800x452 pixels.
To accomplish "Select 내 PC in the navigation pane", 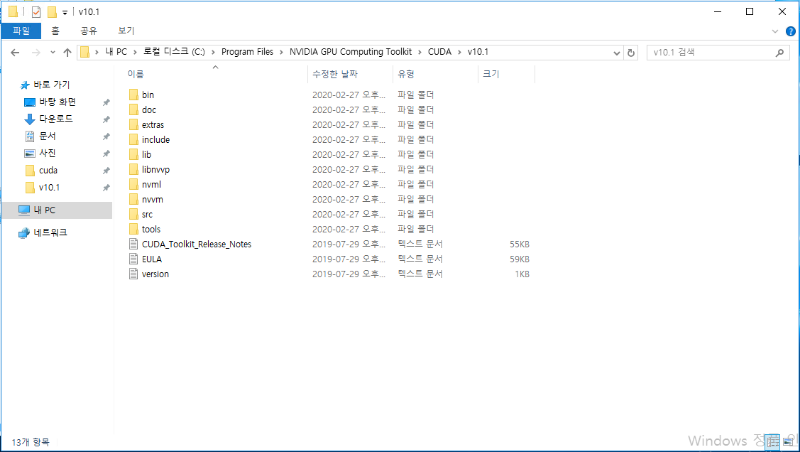I will click(x=44, y=210).
